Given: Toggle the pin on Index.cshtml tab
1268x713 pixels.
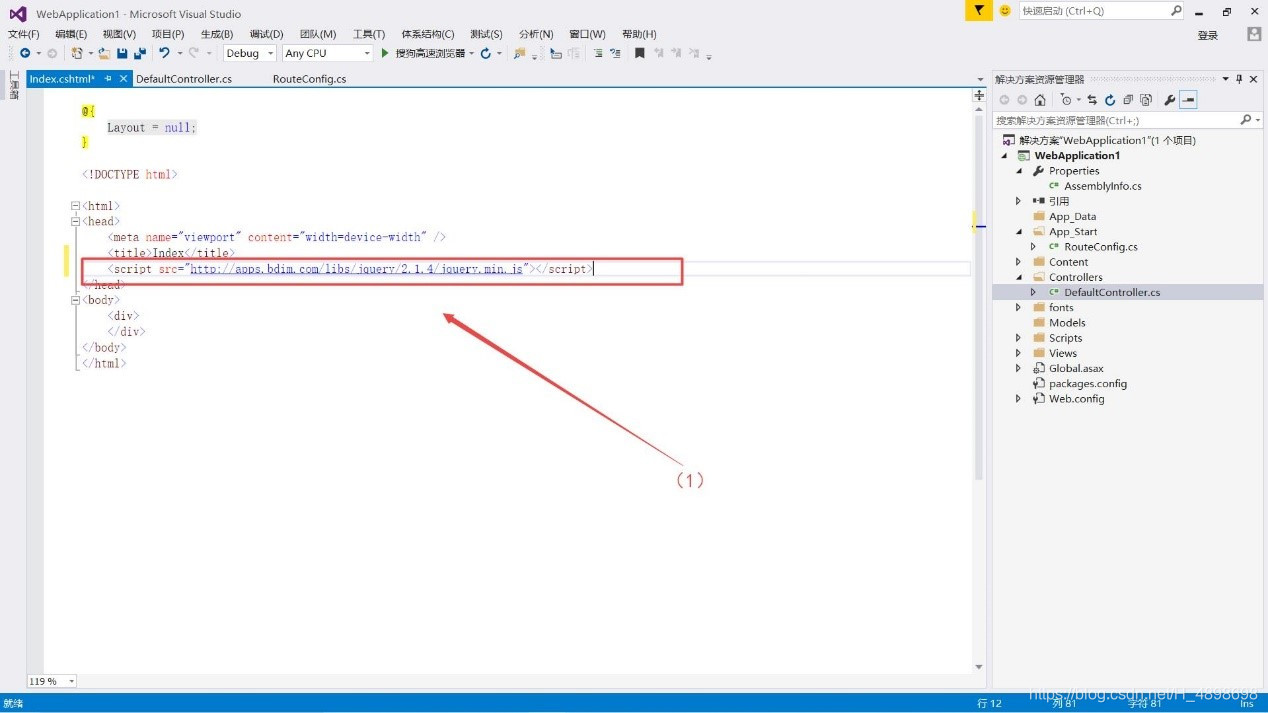Looking at the screenshot, I should coord(108,79).
